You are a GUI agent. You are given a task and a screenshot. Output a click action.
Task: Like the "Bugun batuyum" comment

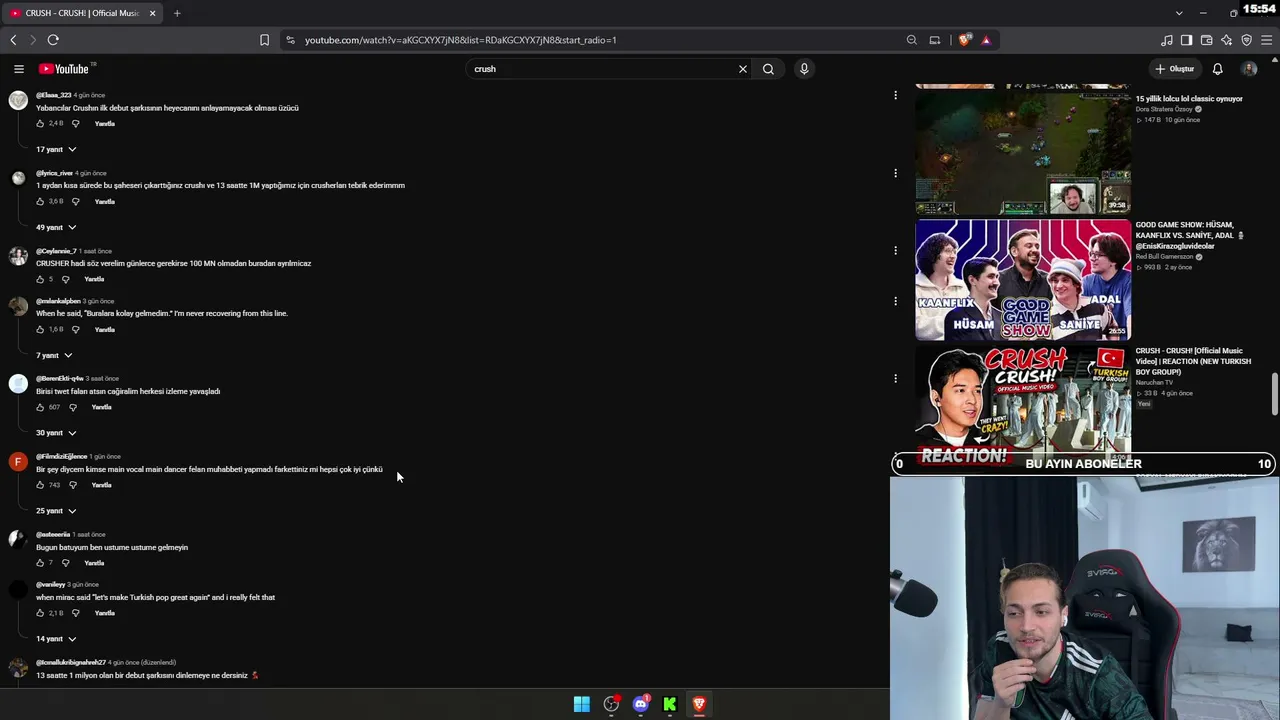40,564
